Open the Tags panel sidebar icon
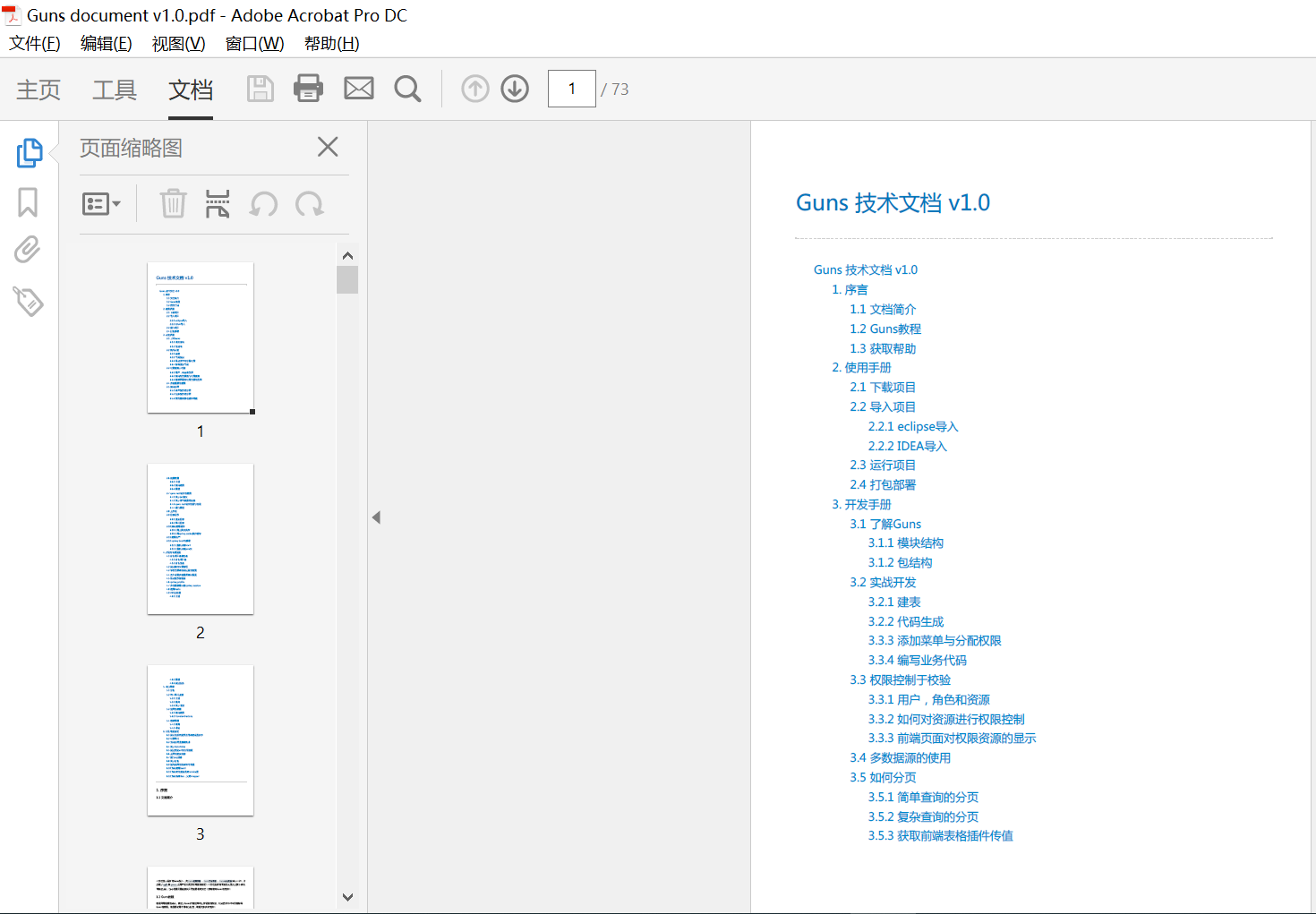The width and height of the screenshot is (1316, 914). tap(28, 301)
